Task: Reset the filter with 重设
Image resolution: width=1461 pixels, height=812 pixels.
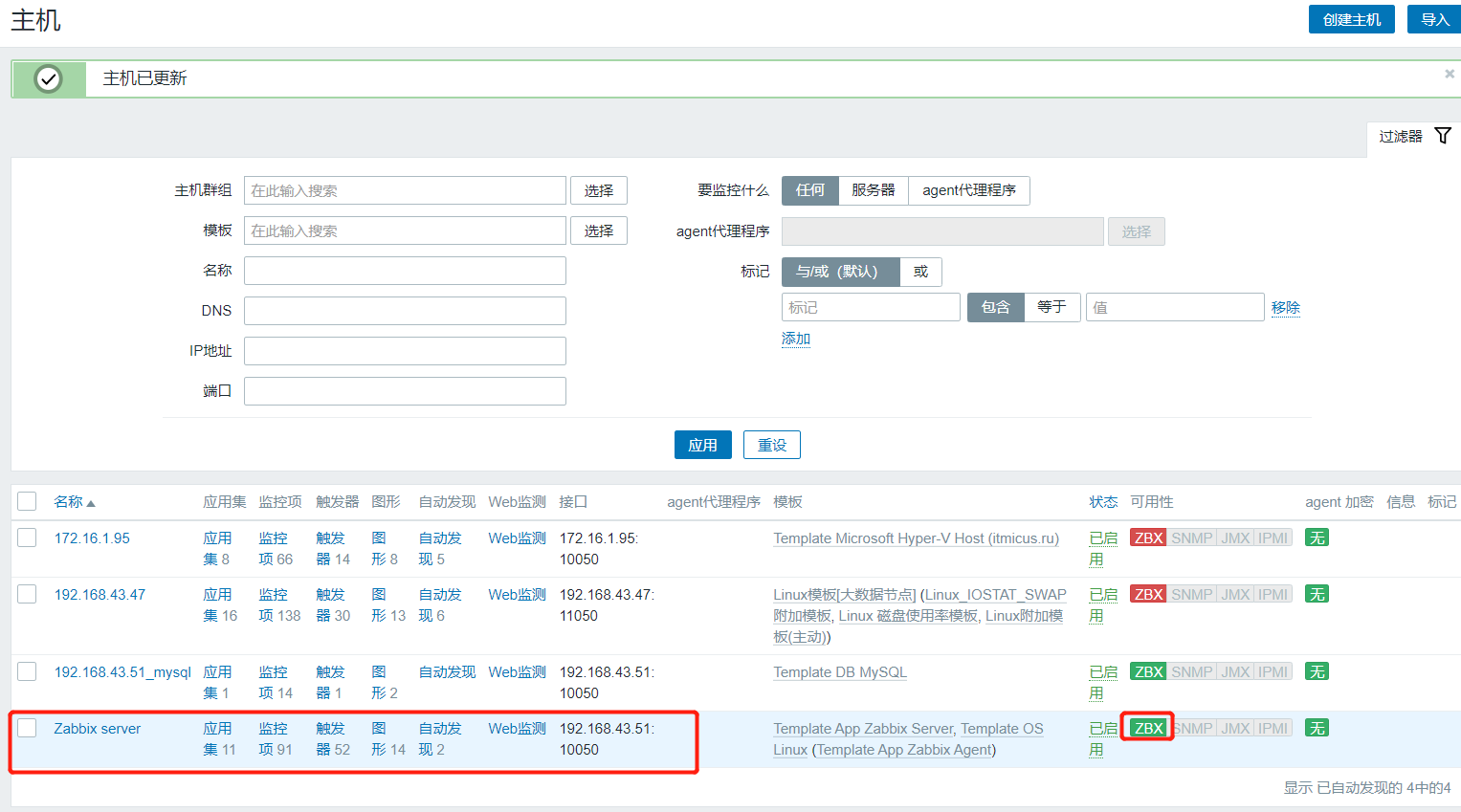Action: pos(772,445)
